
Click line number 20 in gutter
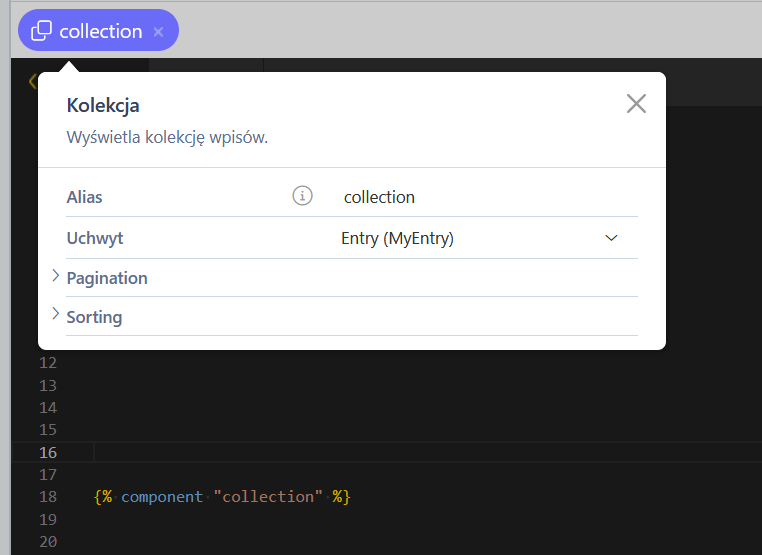pos(47,542)
